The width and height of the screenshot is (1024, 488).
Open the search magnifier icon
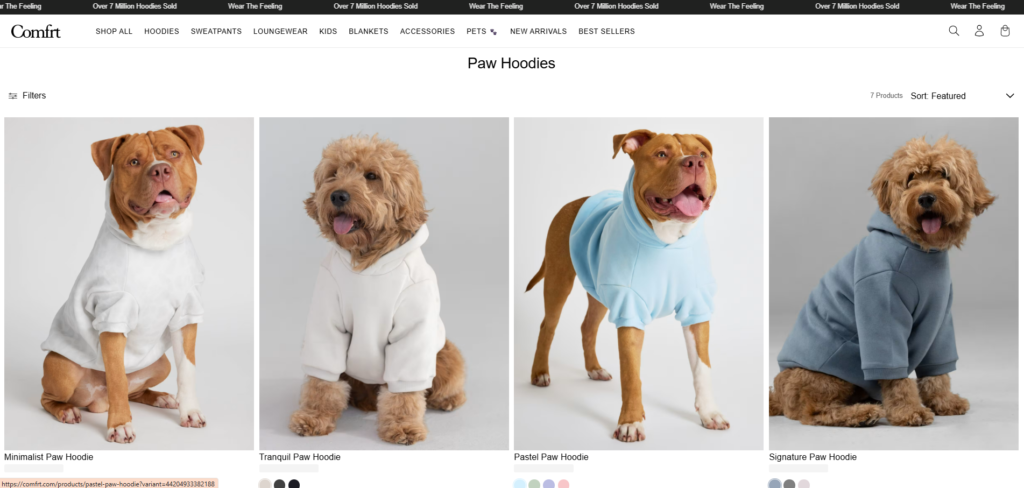pos(953,31)
